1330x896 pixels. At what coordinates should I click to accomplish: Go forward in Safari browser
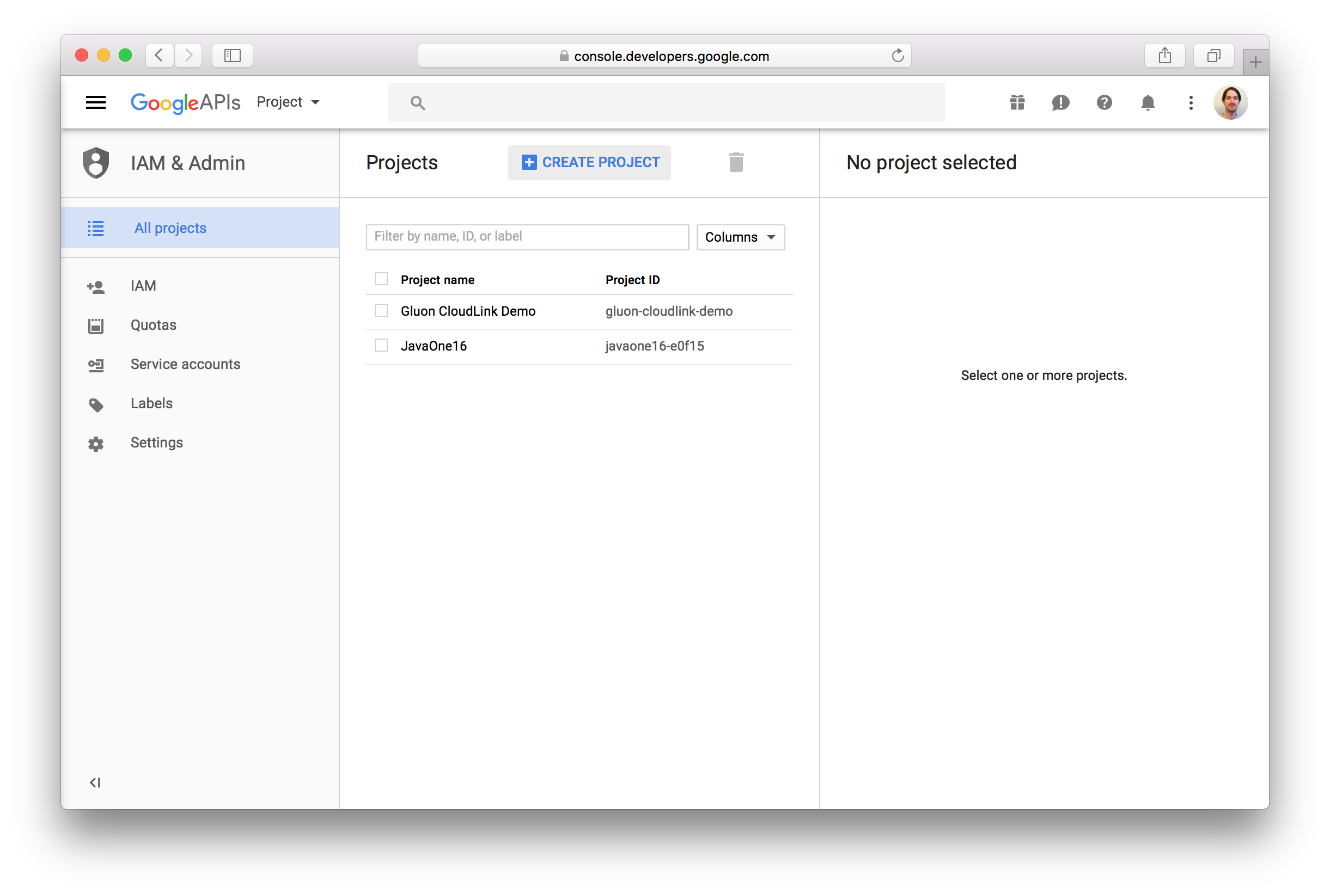point(188,56)
